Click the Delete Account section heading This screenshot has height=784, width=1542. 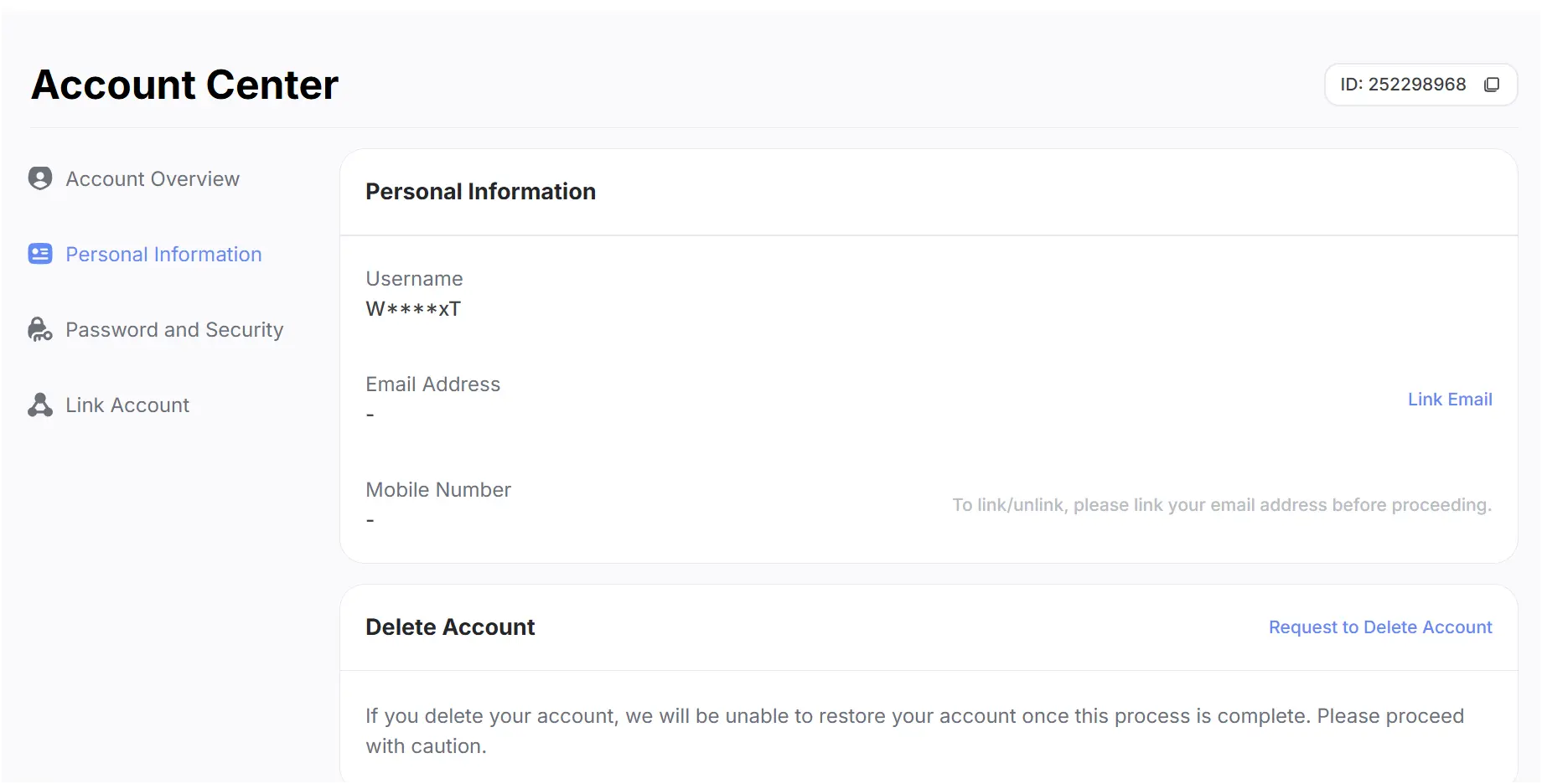click(450, 627)
